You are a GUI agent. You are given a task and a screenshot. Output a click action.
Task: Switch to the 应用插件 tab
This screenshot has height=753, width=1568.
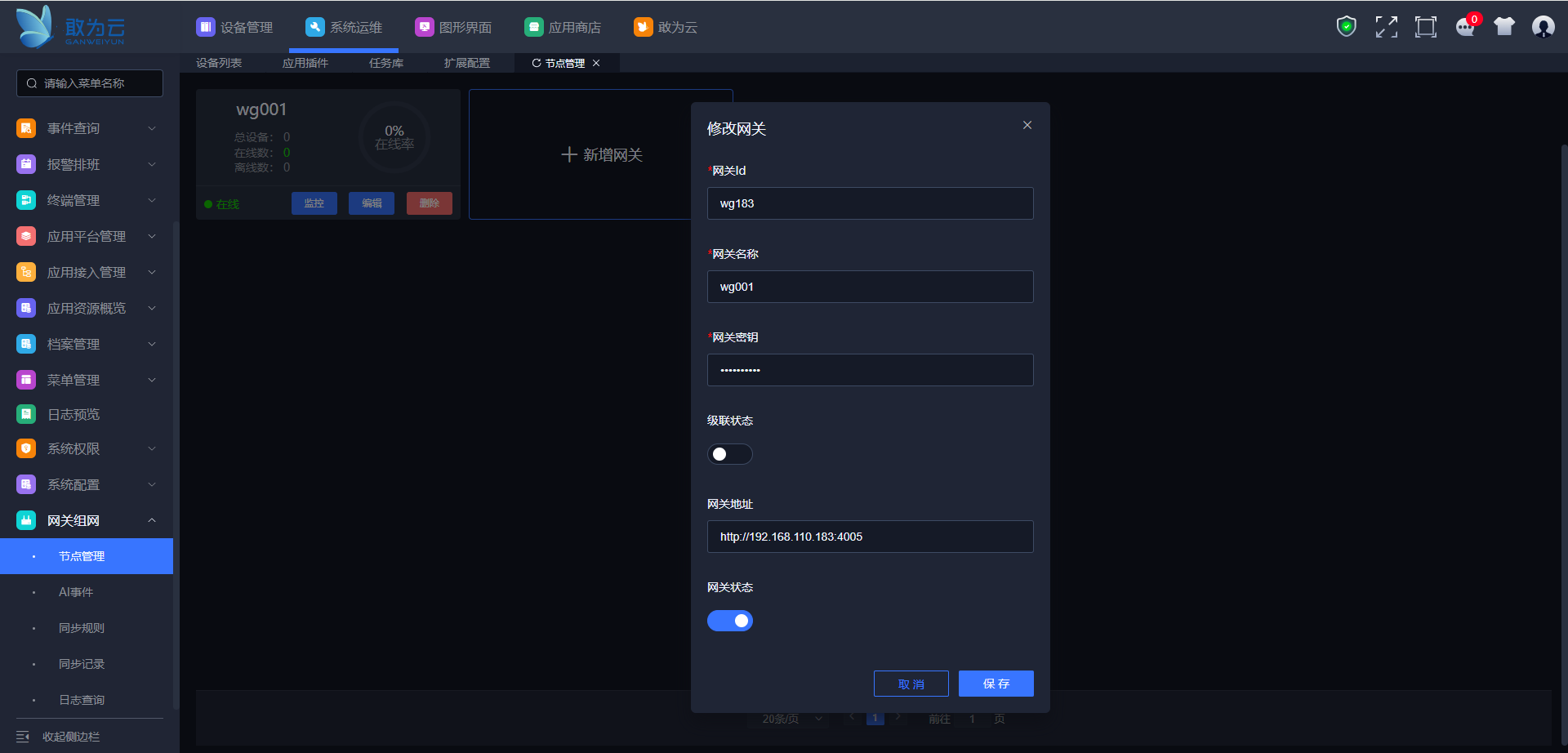[x=305, y=63]
